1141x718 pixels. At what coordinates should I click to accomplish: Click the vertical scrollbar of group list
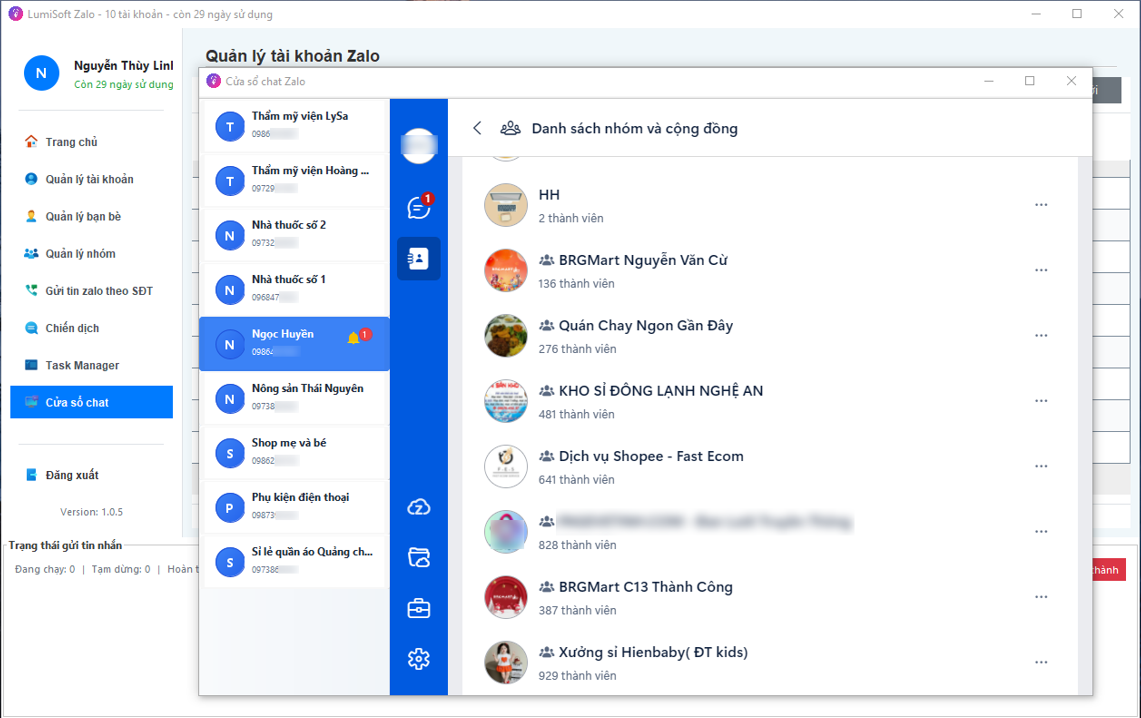pos(1084,426)
